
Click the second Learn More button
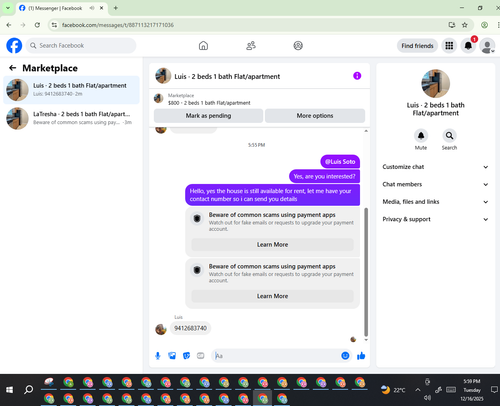272,296
